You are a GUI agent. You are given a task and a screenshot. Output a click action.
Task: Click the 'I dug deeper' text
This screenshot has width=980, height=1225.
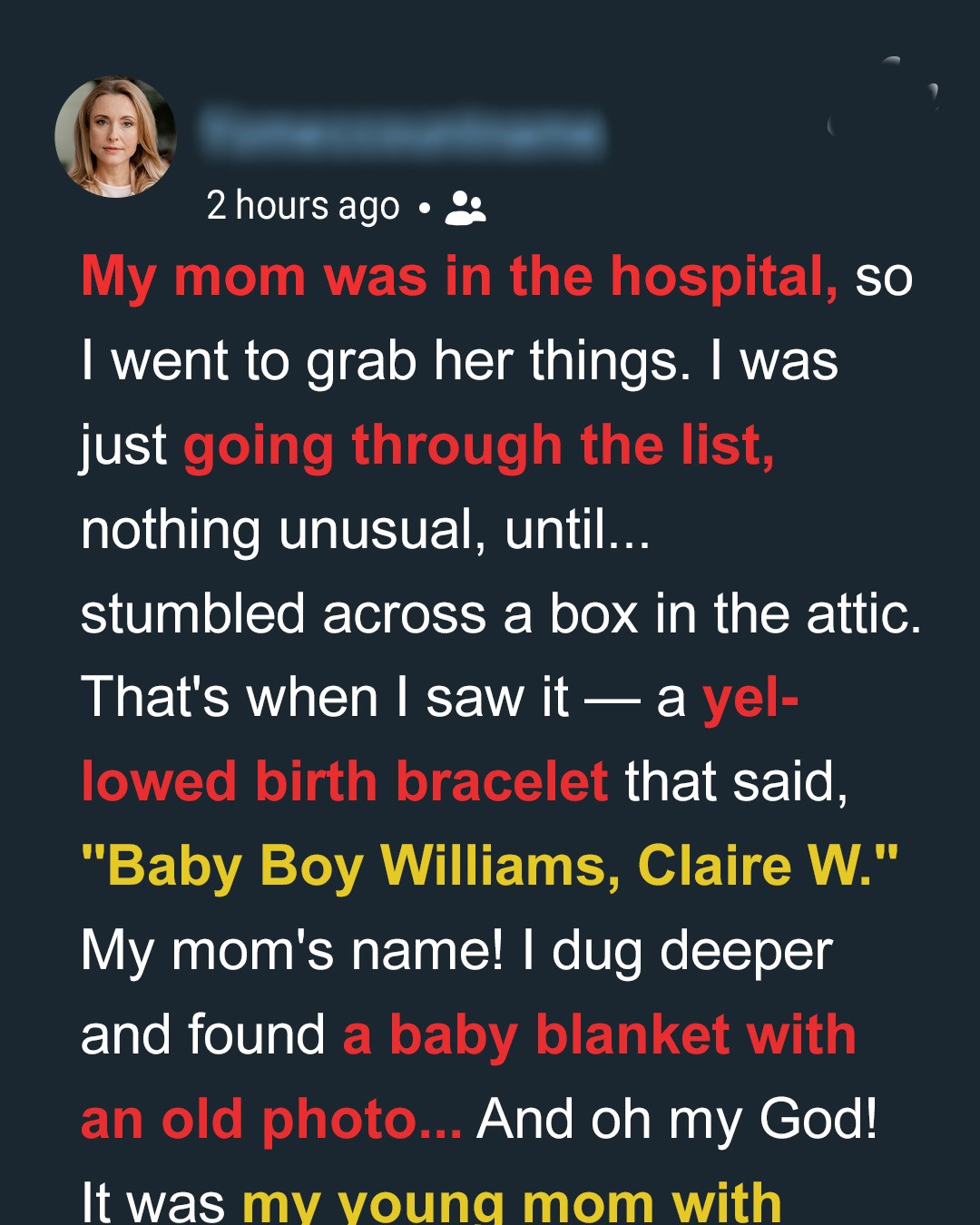coord(677,951)
